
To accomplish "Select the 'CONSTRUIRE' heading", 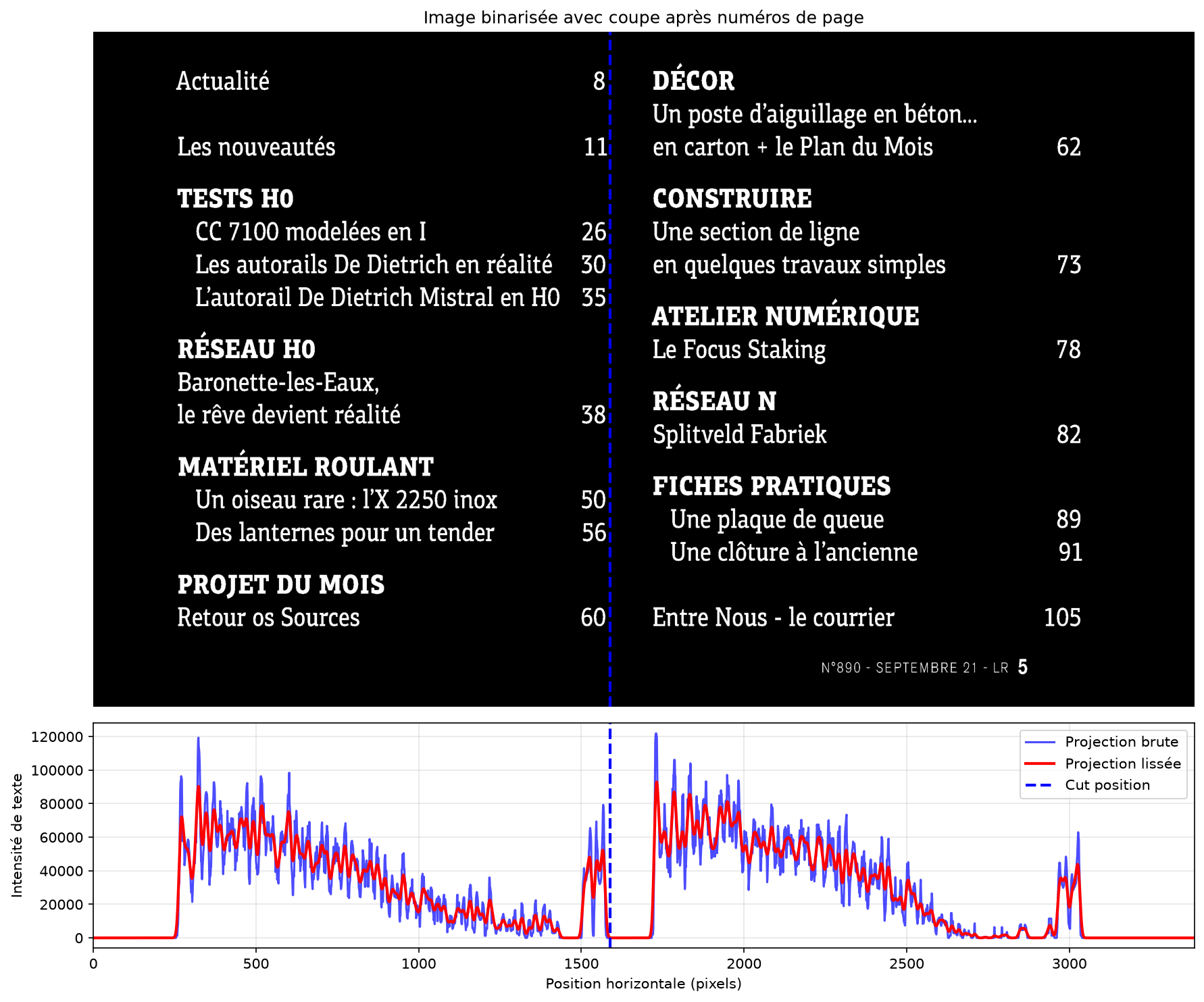I will point(732,199).
